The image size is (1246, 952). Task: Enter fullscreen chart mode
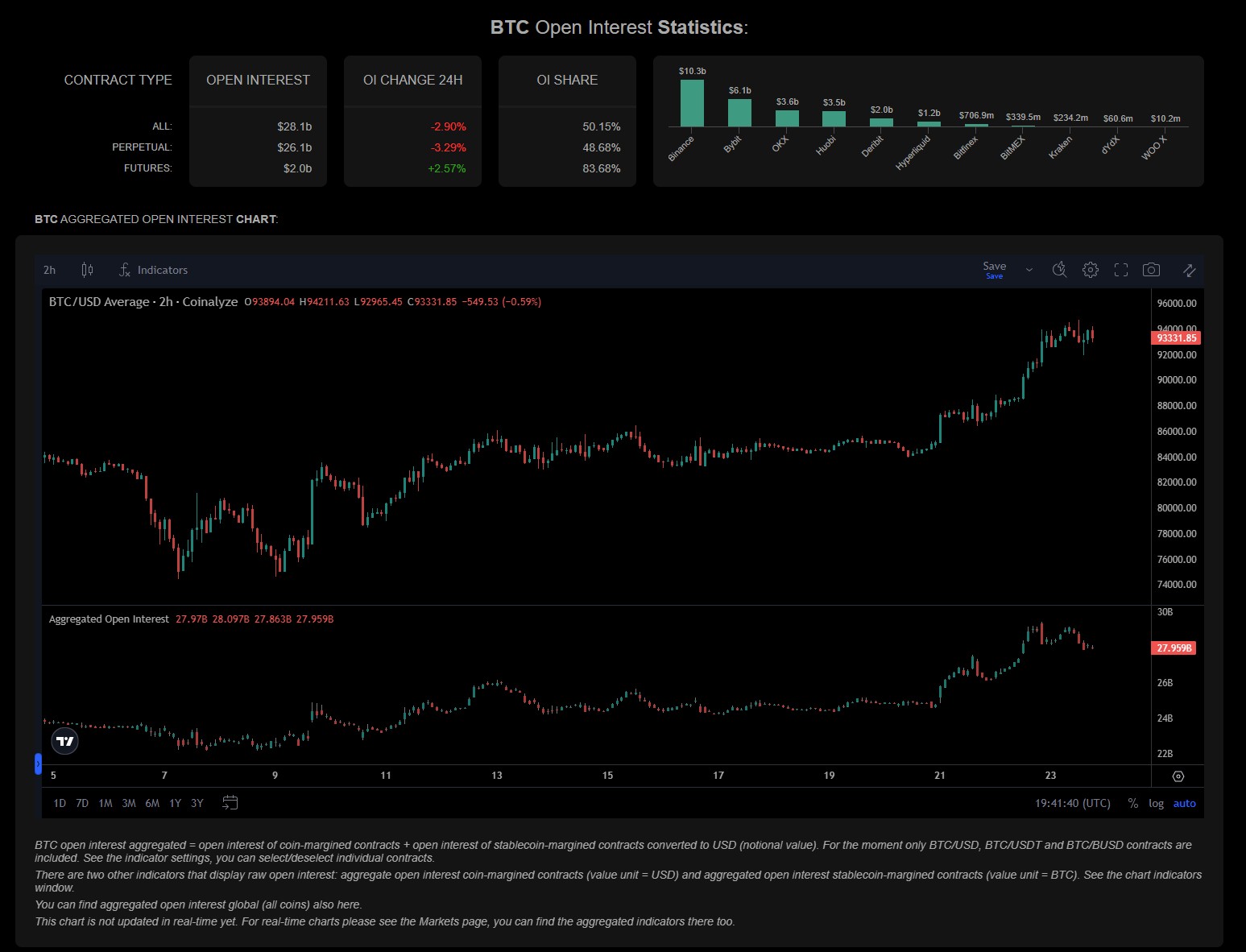point(1120,270)
